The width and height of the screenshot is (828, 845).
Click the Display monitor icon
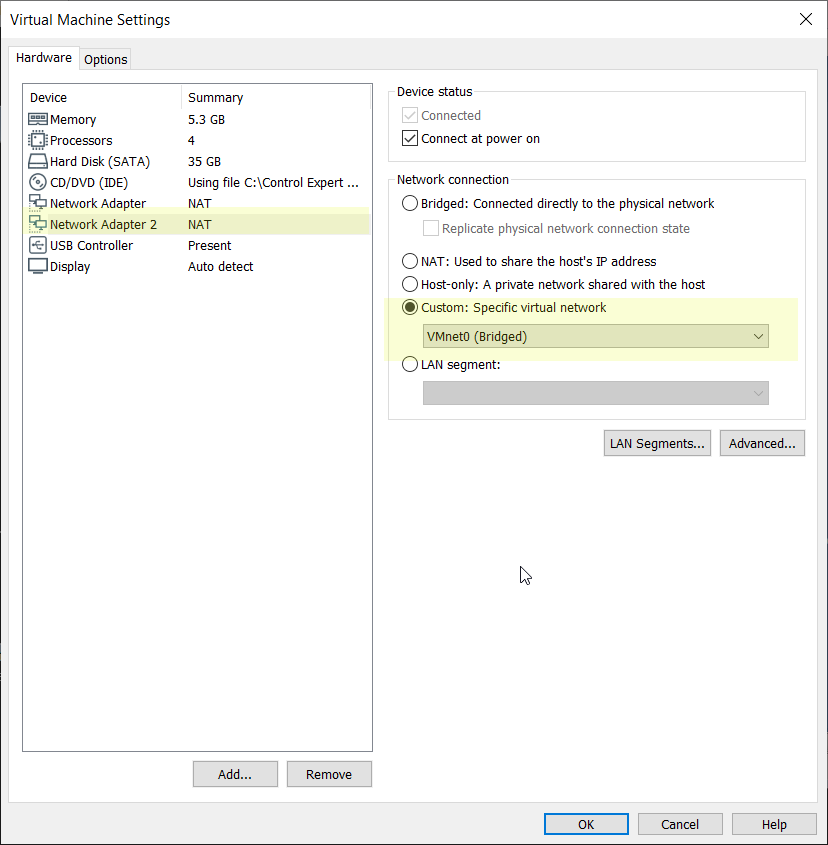click(37, 266)
